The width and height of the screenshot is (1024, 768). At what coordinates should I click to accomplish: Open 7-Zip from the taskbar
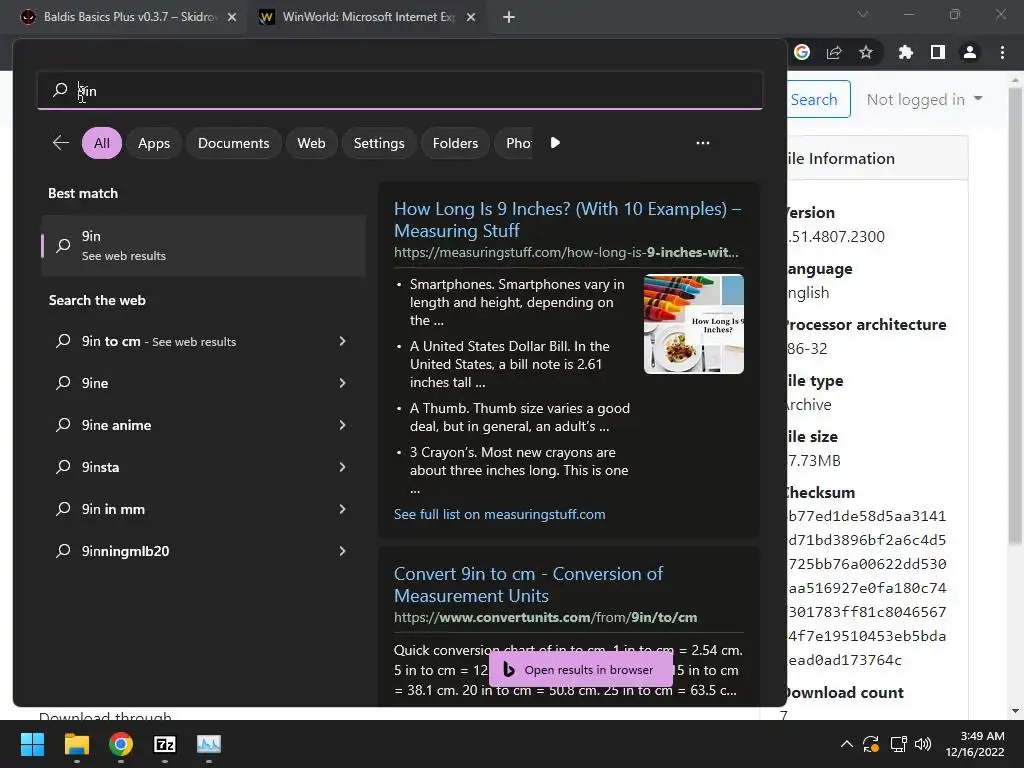165,744
